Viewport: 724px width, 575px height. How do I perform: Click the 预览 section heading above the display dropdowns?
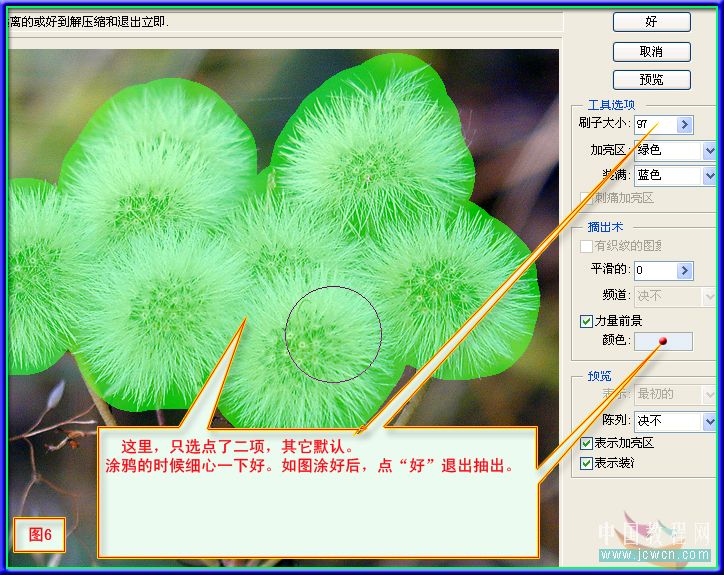coord(599,376)
